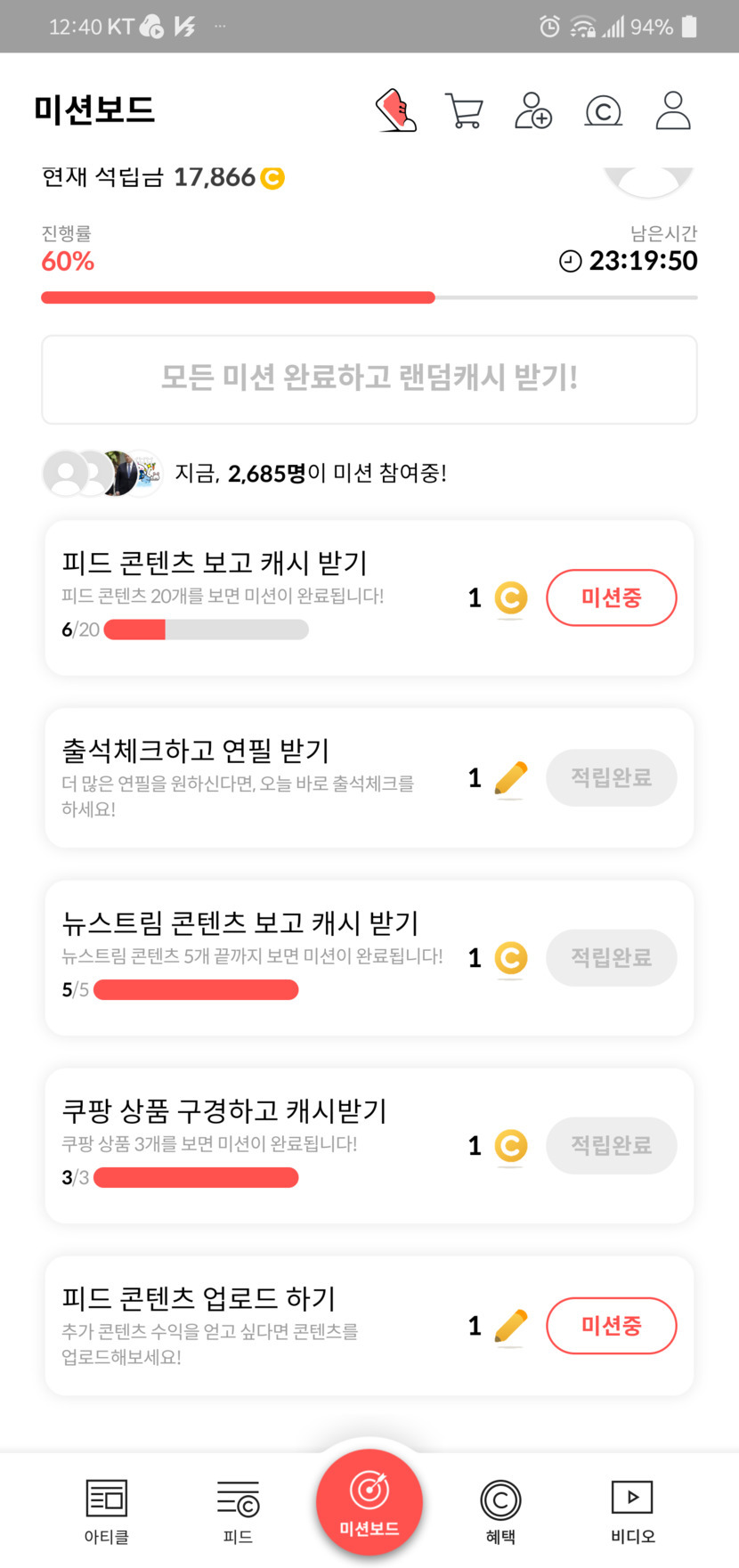Tap 적립완료 on 뉴스트림 콘텐츠 mission
The width and height of the screenshot is (739, 1568).
(x=611, y=958)
